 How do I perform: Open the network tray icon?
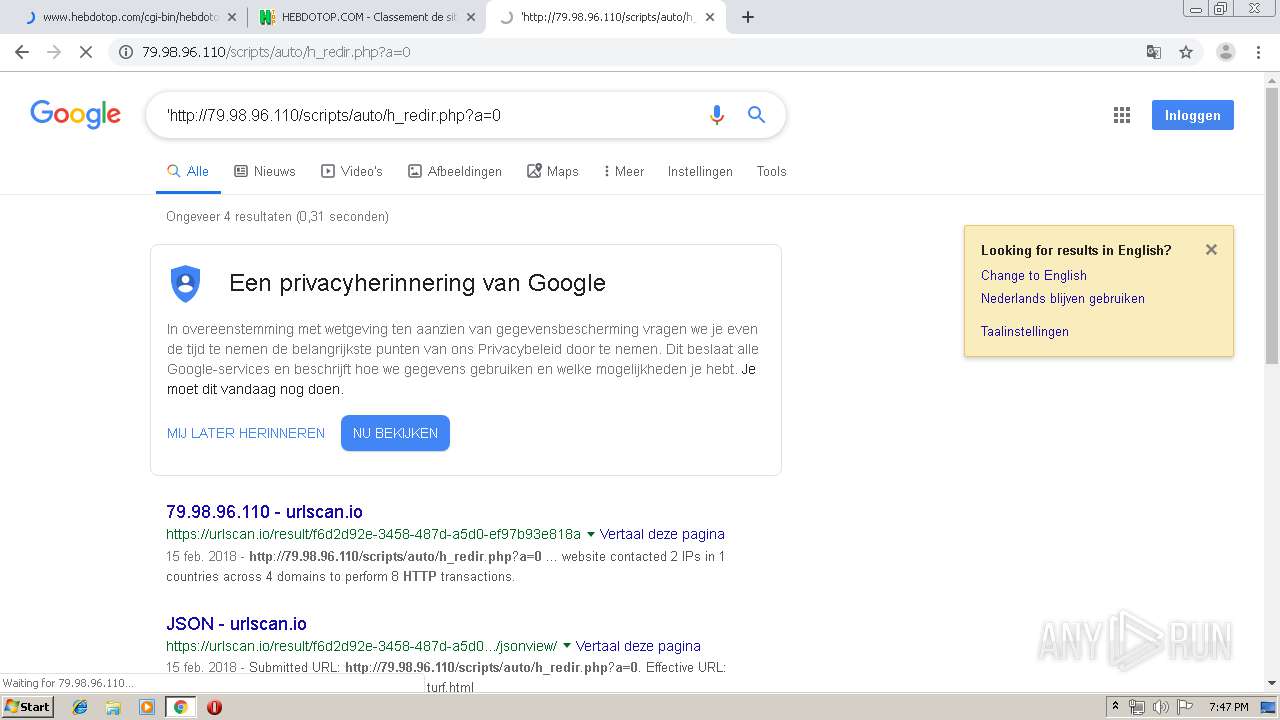pyautogui.click(x=1136, y=707)
